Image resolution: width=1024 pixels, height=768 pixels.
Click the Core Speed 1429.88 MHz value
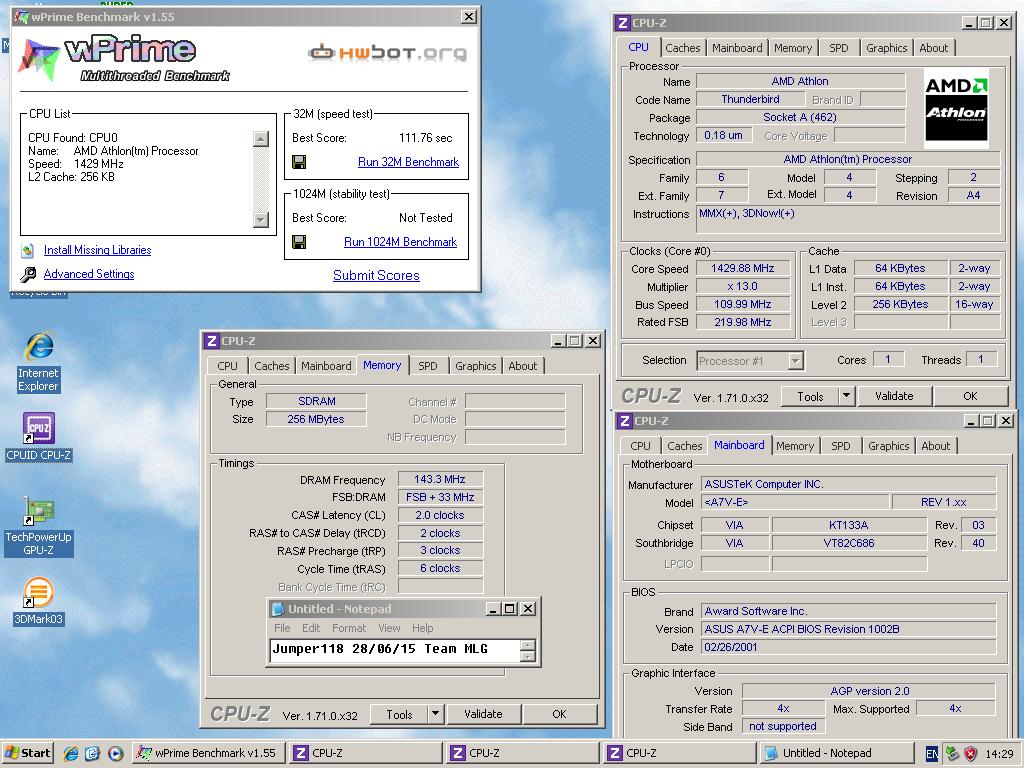pos(743,268)
